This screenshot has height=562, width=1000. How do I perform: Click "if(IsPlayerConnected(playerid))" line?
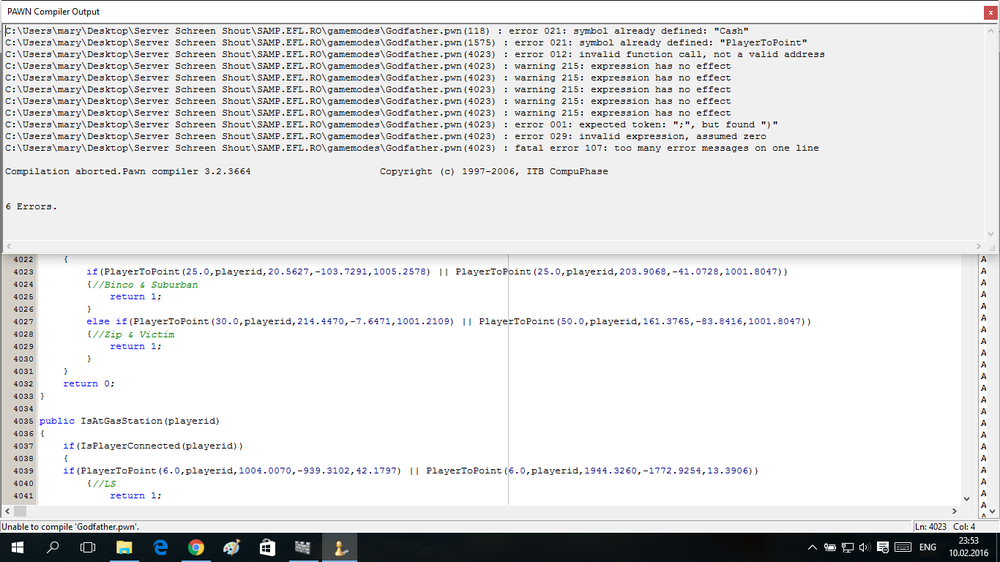(x=153, y=446)
